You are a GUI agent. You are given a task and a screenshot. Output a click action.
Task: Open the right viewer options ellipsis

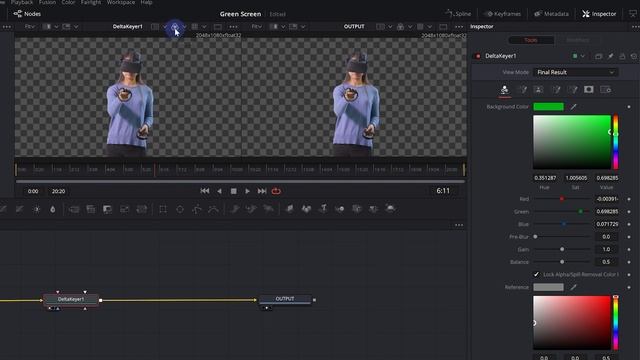[x=459, y=27]
